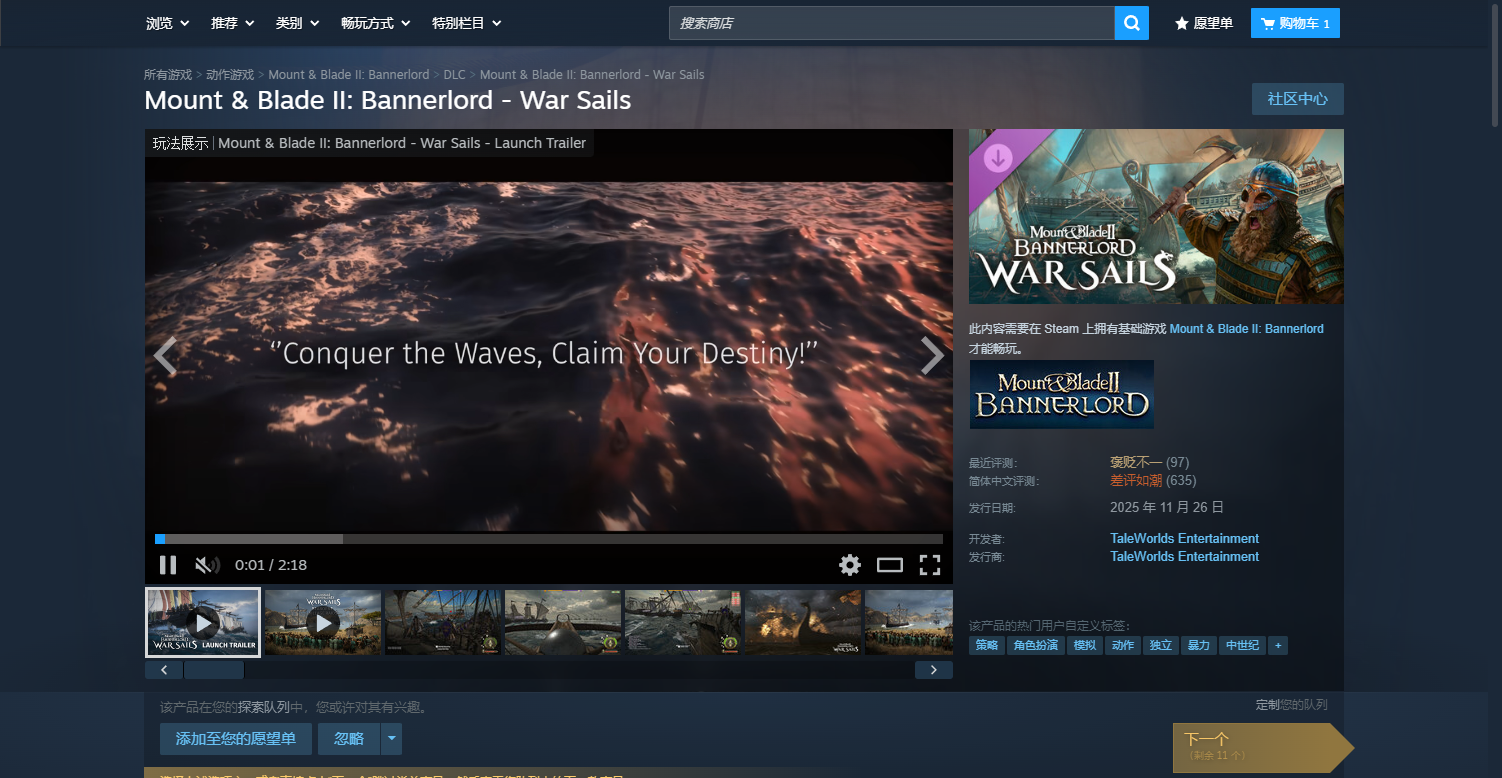Open the shopping cart (购物车) button
The width and height of the screenshot is (1502, 778).
(1295, 23)
